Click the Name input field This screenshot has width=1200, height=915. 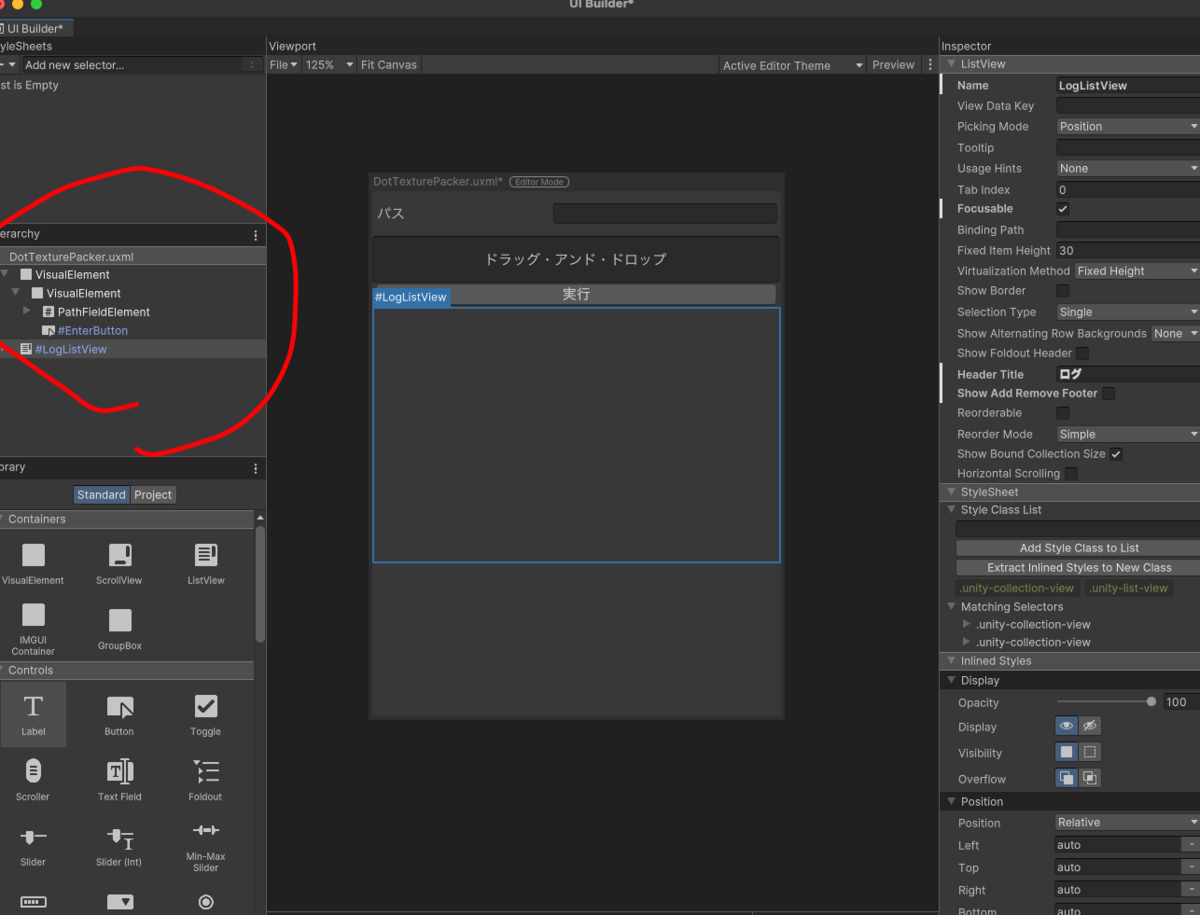click(x=1128, y=86)
